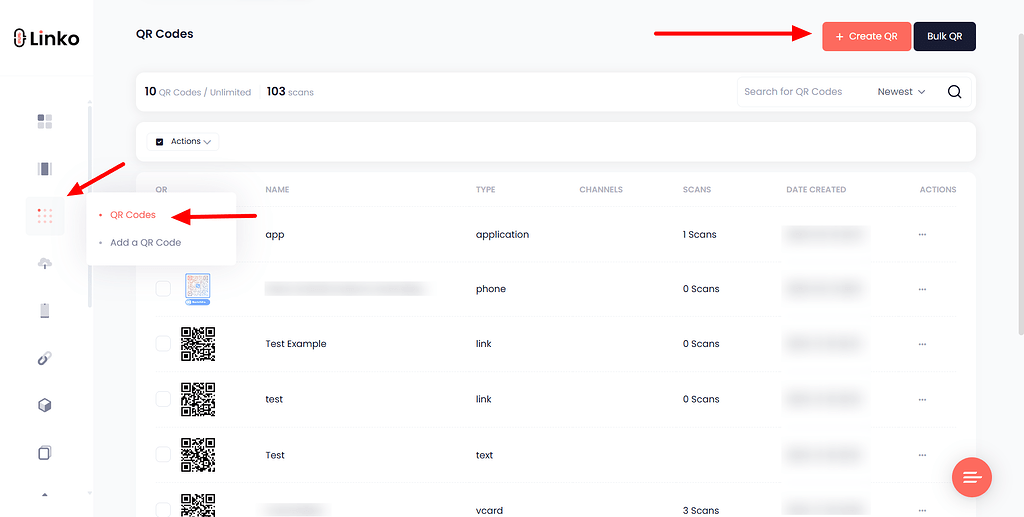Open the dashboard grid icon in sidebar
Screen dimensions: 1024x517
pos(45,122)
